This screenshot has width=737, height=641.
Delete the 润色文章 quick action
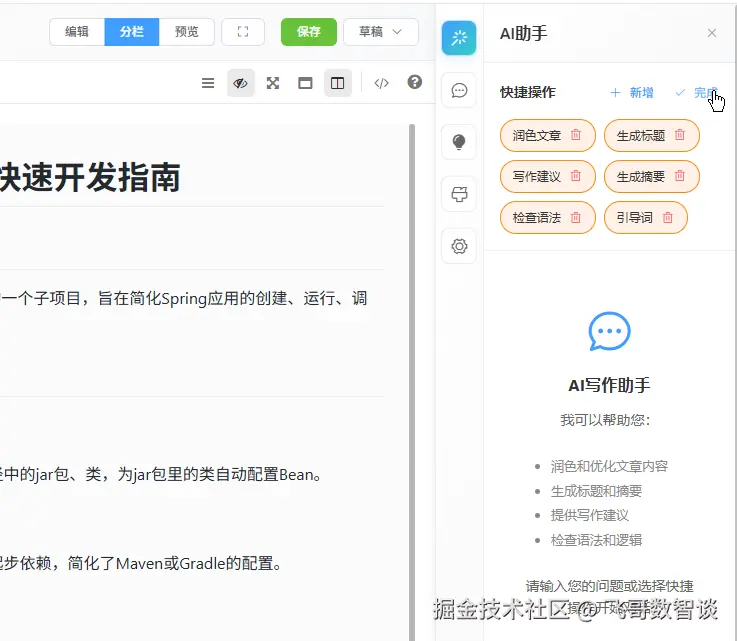(x=576, y=135)
